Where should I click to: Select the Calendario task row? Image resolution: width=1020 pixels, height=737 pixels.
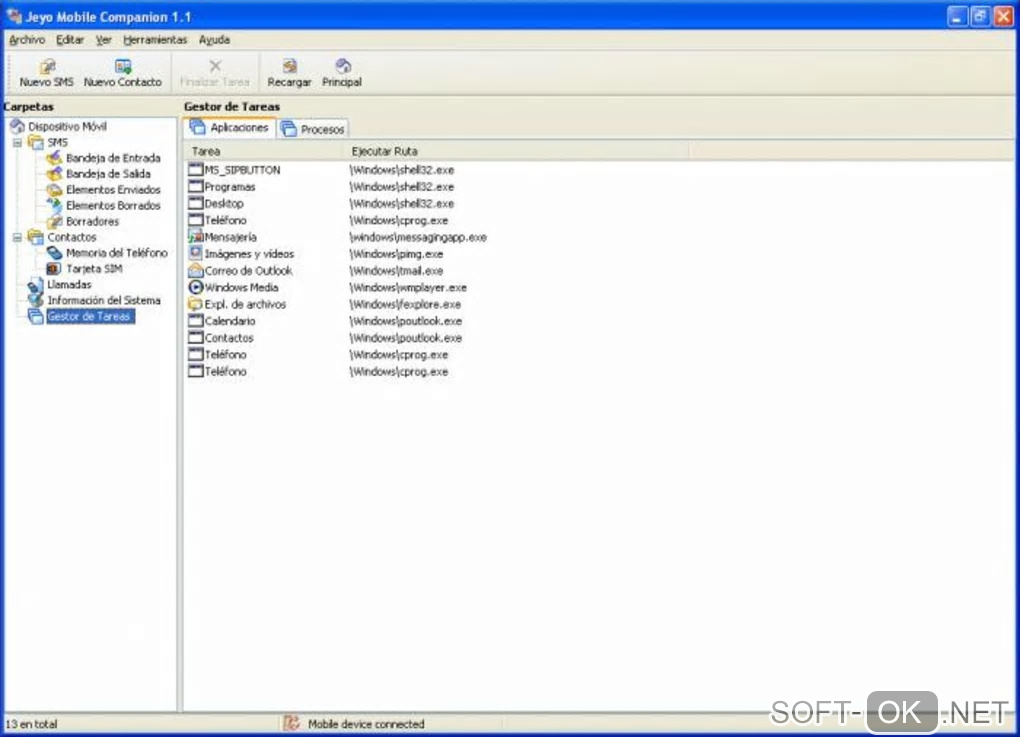coord(230,321)
